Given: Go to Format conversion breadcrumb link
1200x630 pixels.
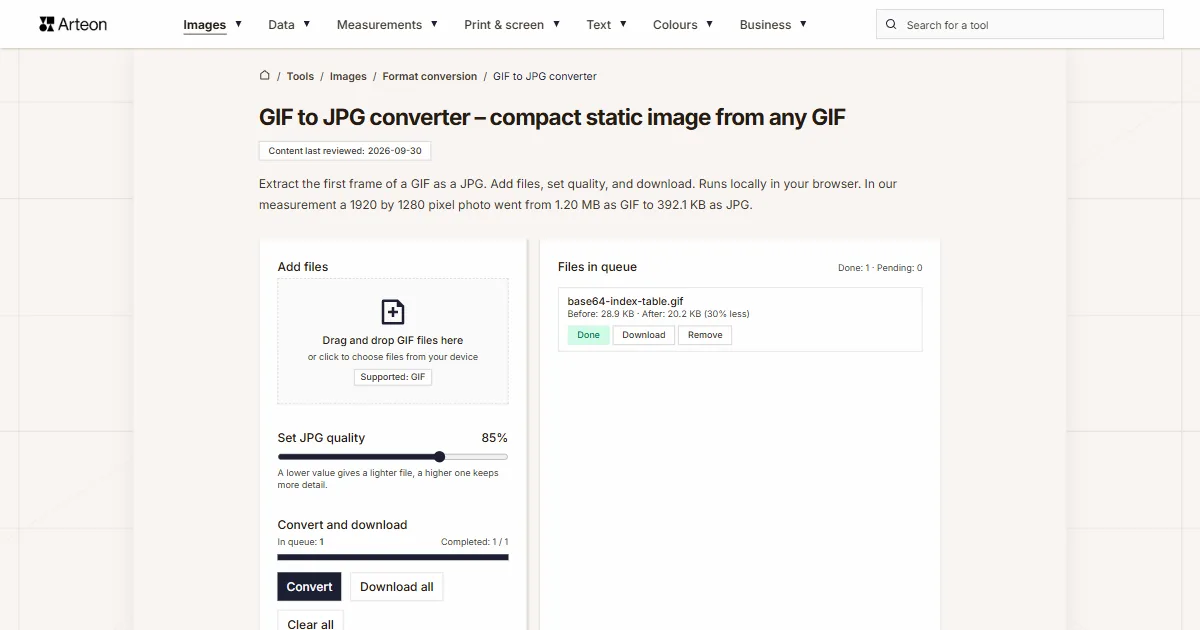Looking at the screenshot, I should [430, 76].
